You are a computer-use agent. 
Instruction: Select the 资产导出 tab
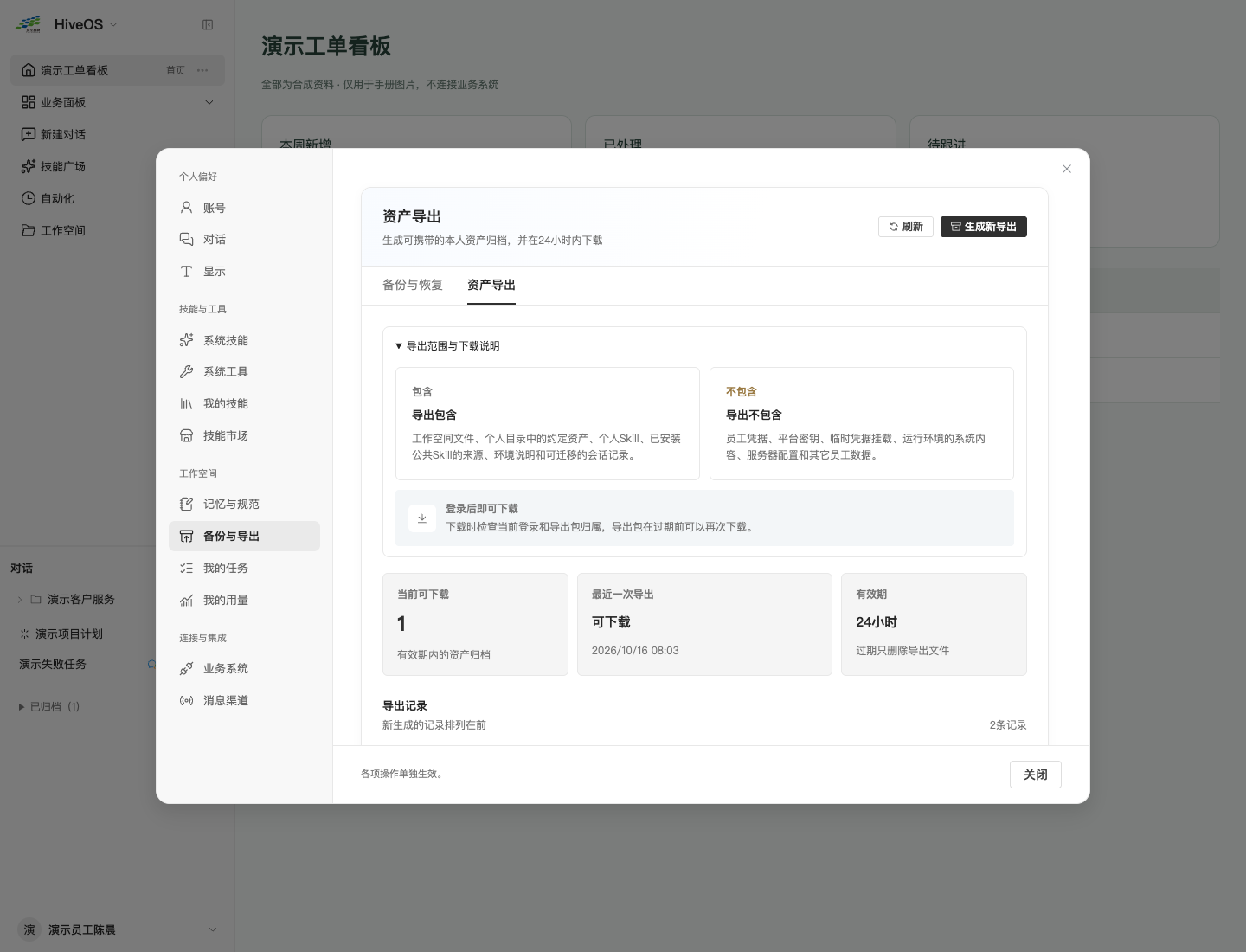coord(491,285)
